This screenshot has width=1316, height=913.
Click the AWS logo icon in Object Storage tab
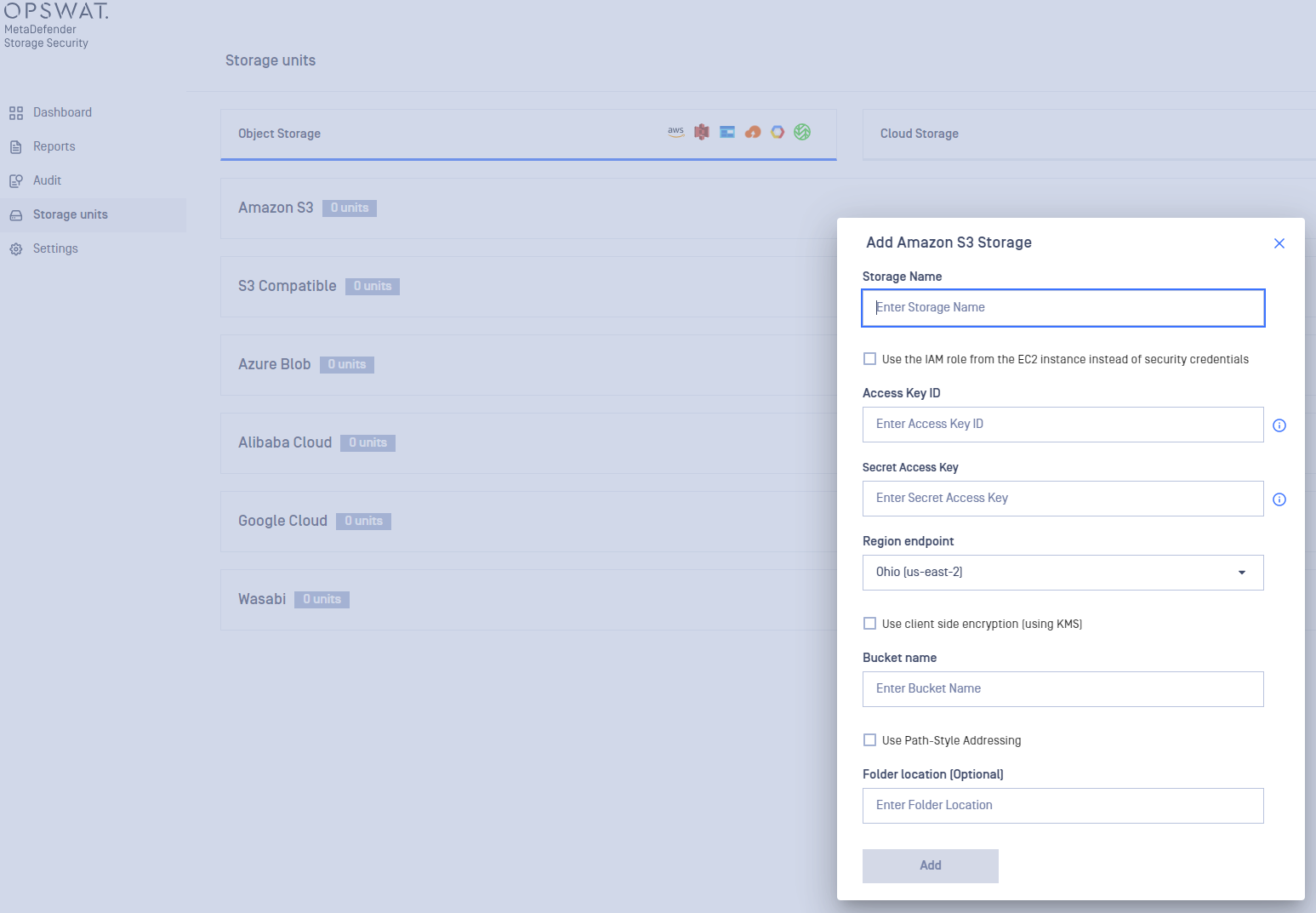coord(676,132)
